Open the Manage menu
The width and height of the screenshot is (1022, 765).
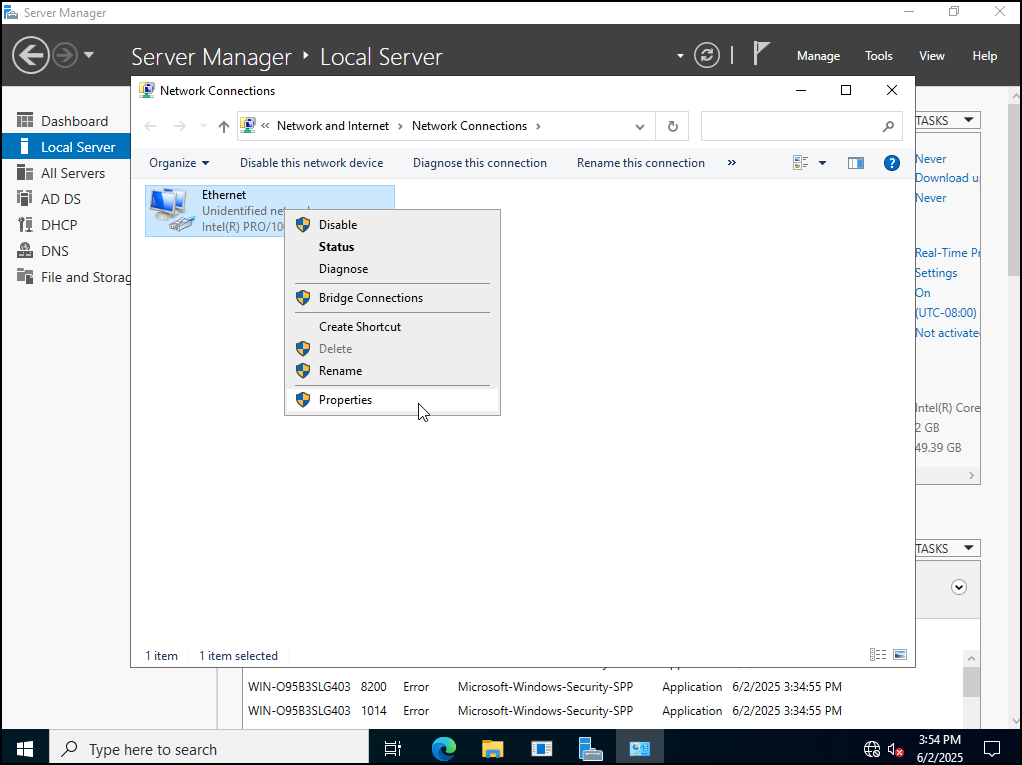(x=818, y=56)
